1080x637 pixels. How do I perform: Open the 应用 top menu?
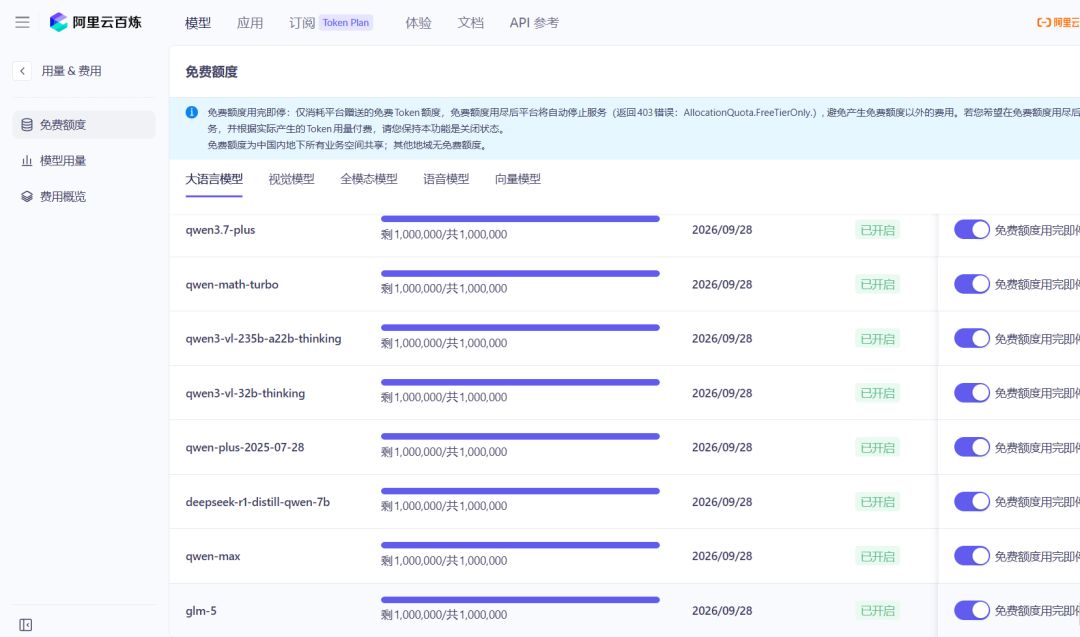[250, 23]
